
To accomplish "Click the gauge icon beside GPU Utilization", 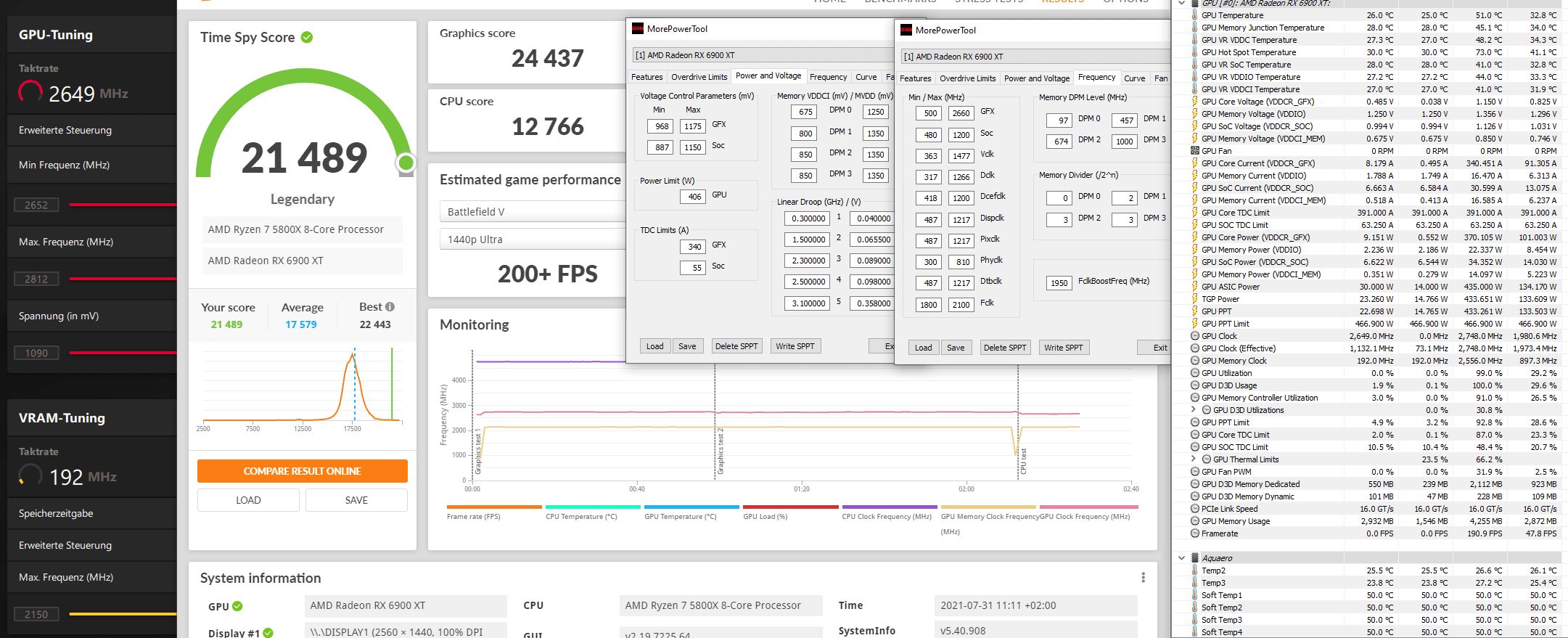I will pos(1194,373).
